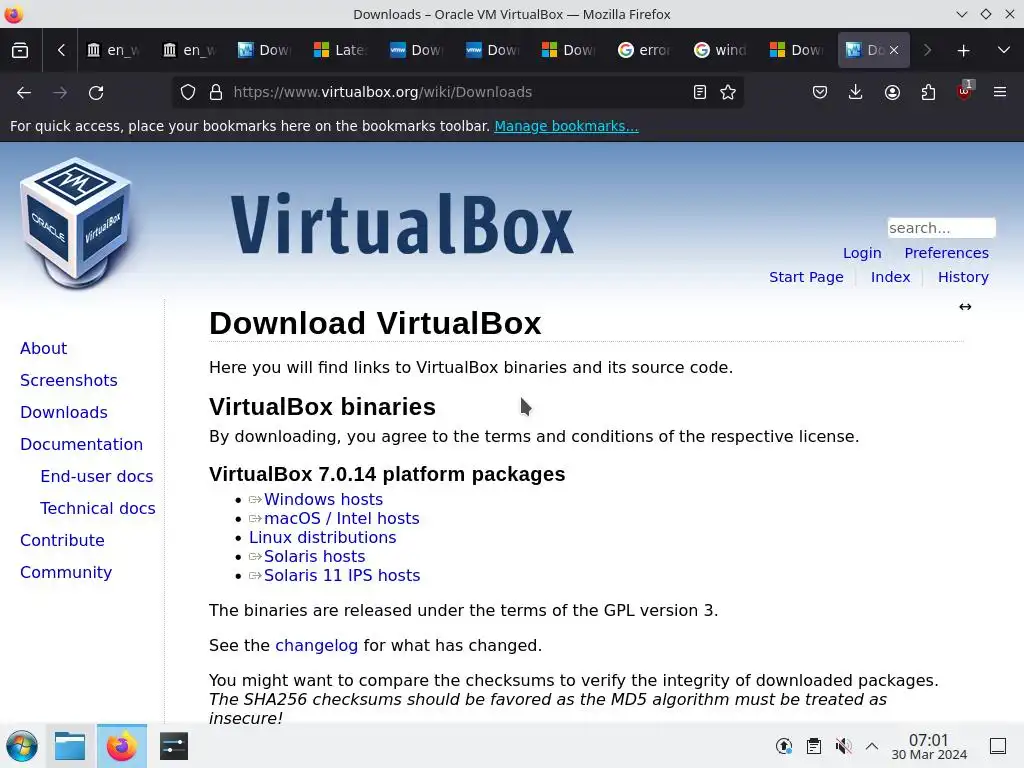1024x768 pixels.
Task: Open End-user docs sidebar link
Action: pyautogui.click(x=97, y=476)
